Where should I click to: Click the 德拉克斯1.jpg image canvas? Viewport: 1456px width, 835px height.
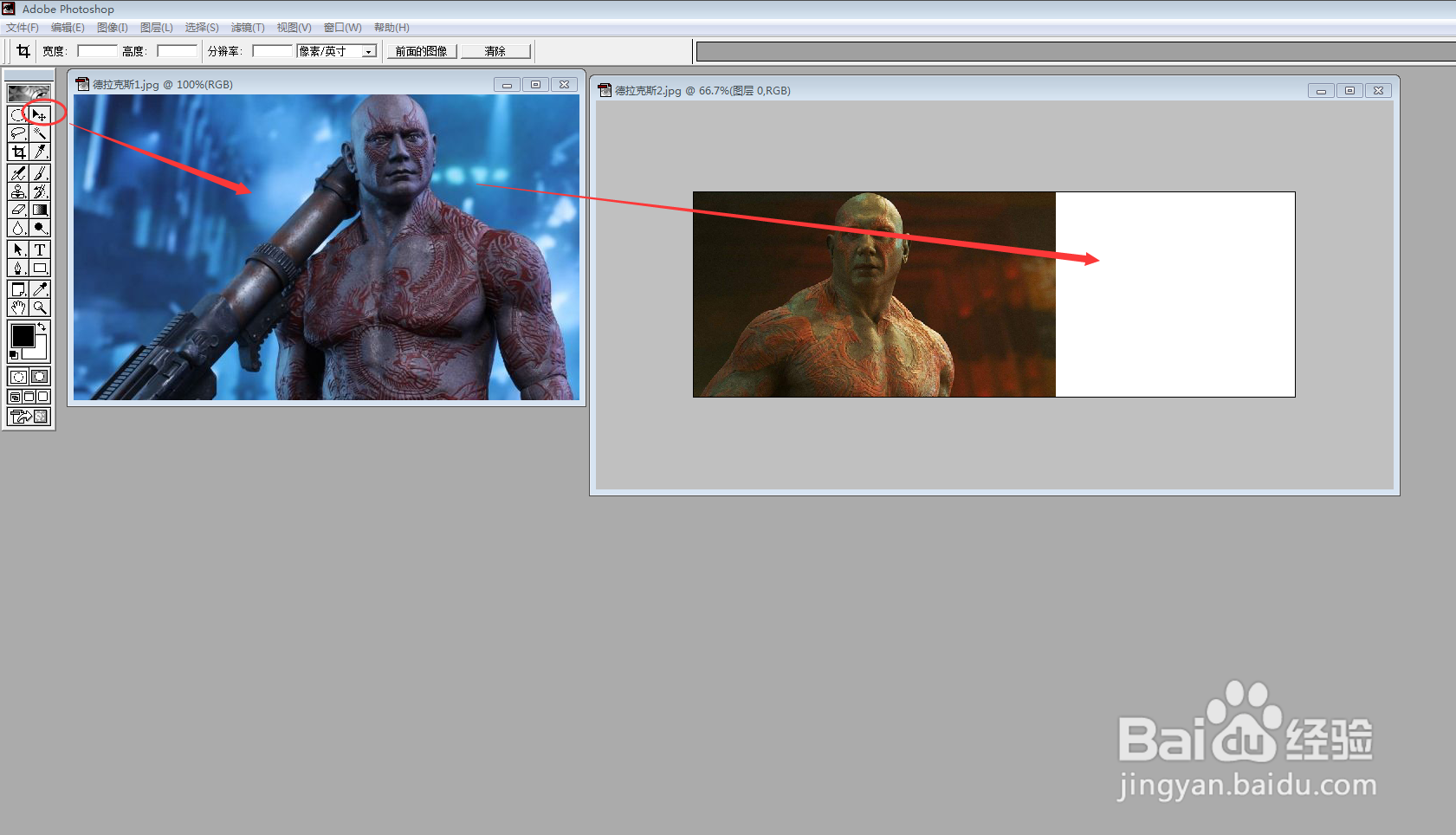[327, 247]
